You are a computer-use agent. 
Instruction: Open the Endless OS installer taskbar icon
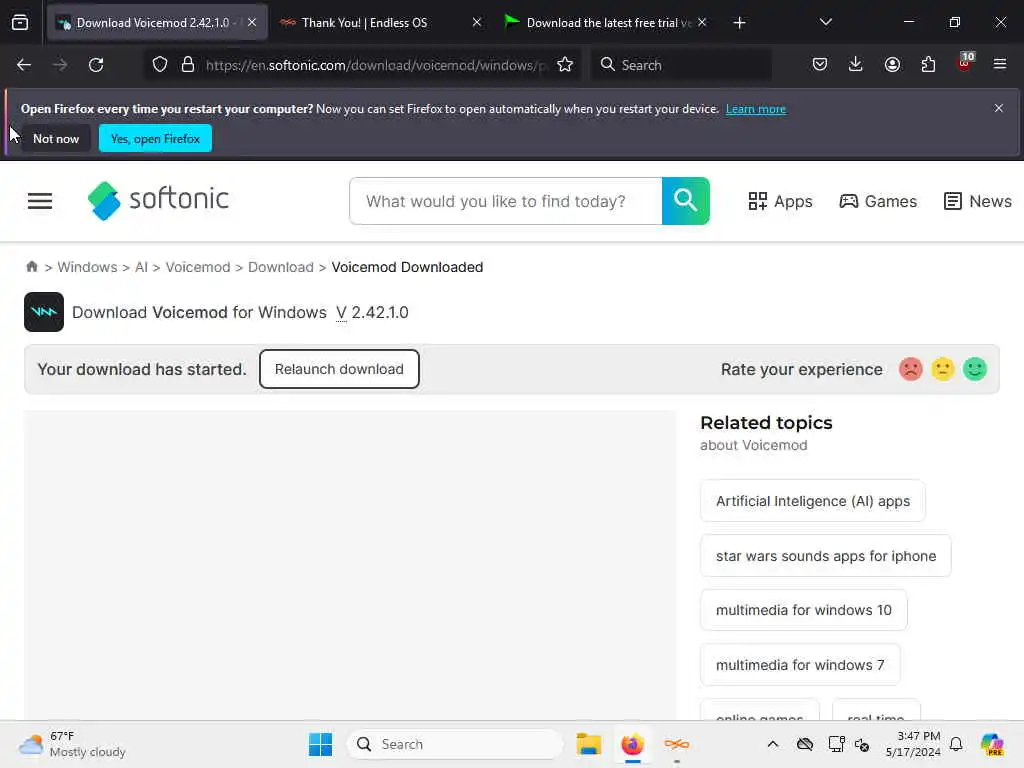tap(677, 744)
